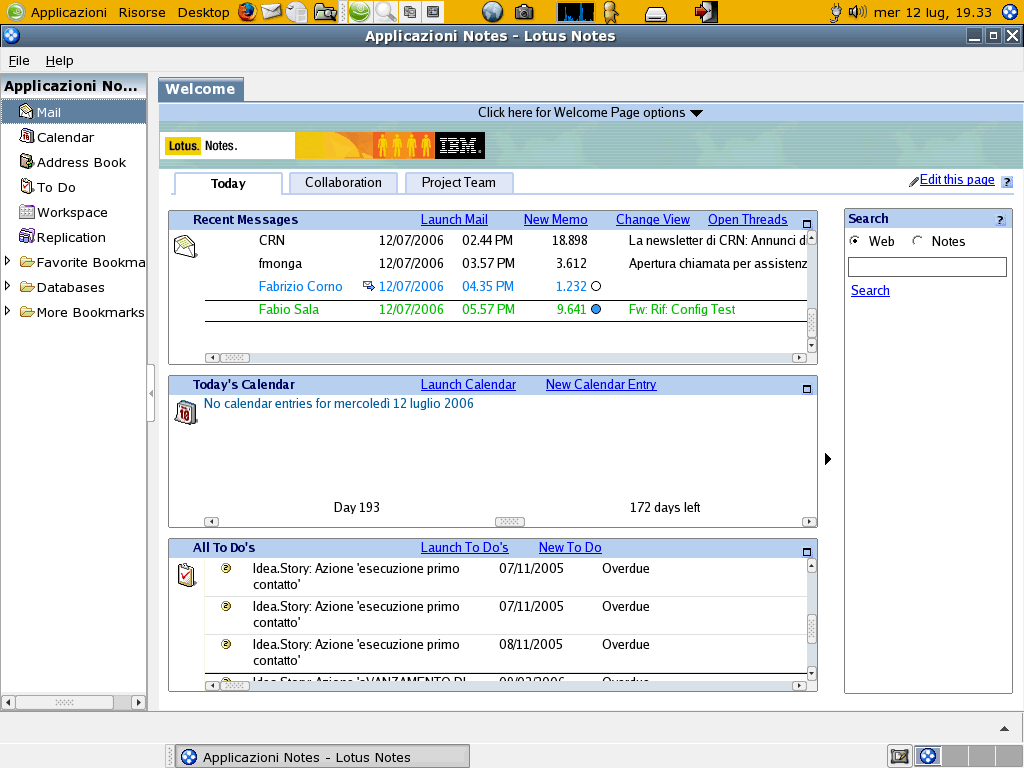Viewport: 1024px width, 768px height.
Task: Maximize the Recent Messages panel
Action: 807,223
